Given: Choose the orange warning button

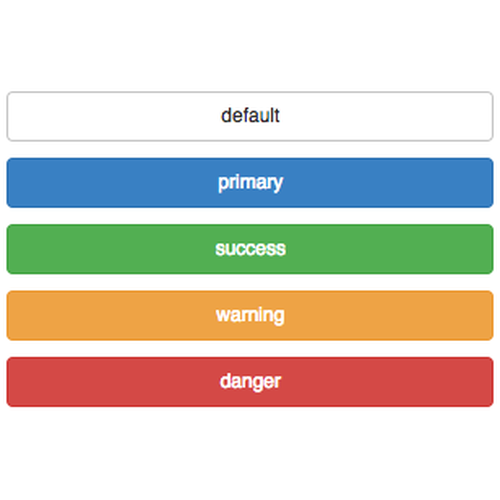Looking at the screenshot, I should coord(250,315).
